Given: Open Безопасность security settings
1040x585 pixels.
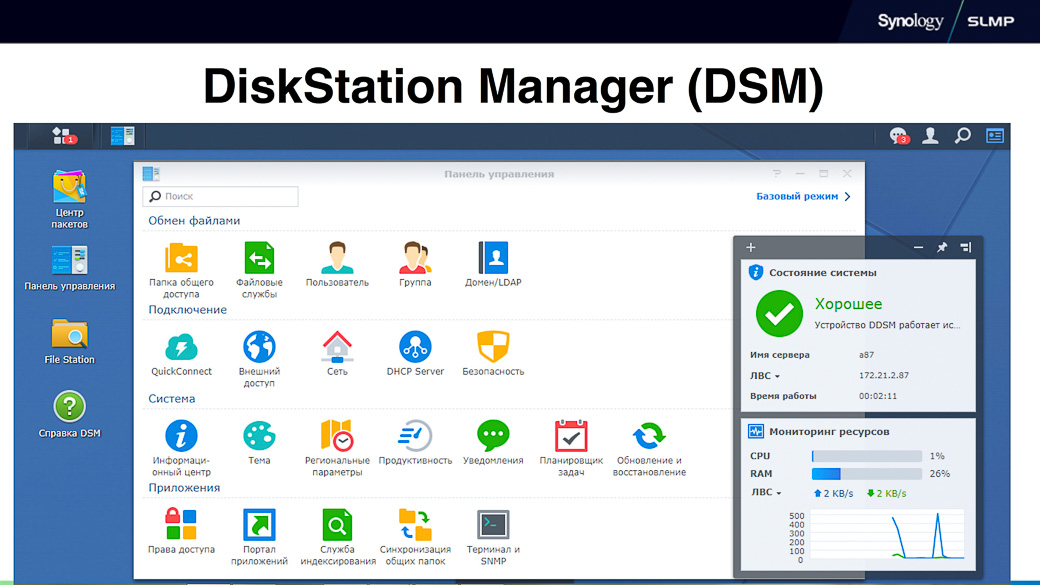Looking at the screenshot, I should [x=493, y=353].
